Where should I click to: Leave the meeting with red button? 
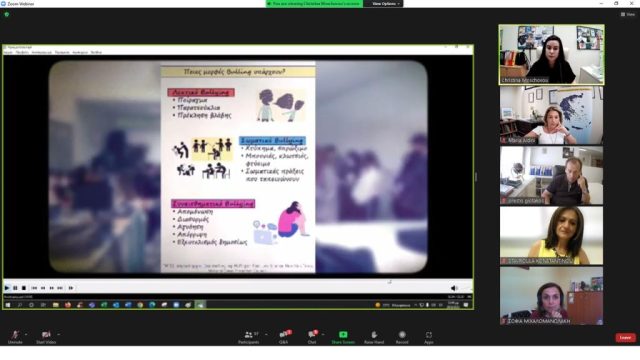click(x=625, y=338)
